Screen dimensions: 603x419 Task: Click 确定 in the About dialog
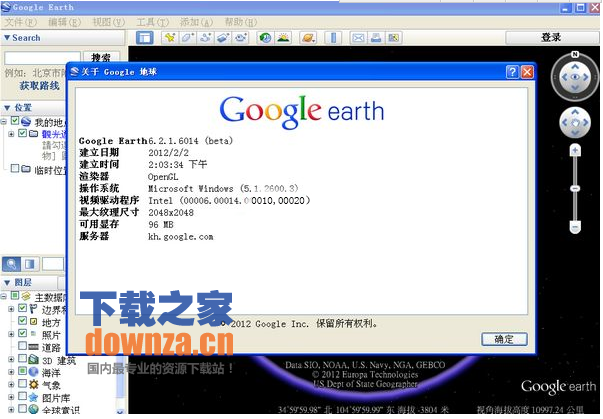coord(504,339)
